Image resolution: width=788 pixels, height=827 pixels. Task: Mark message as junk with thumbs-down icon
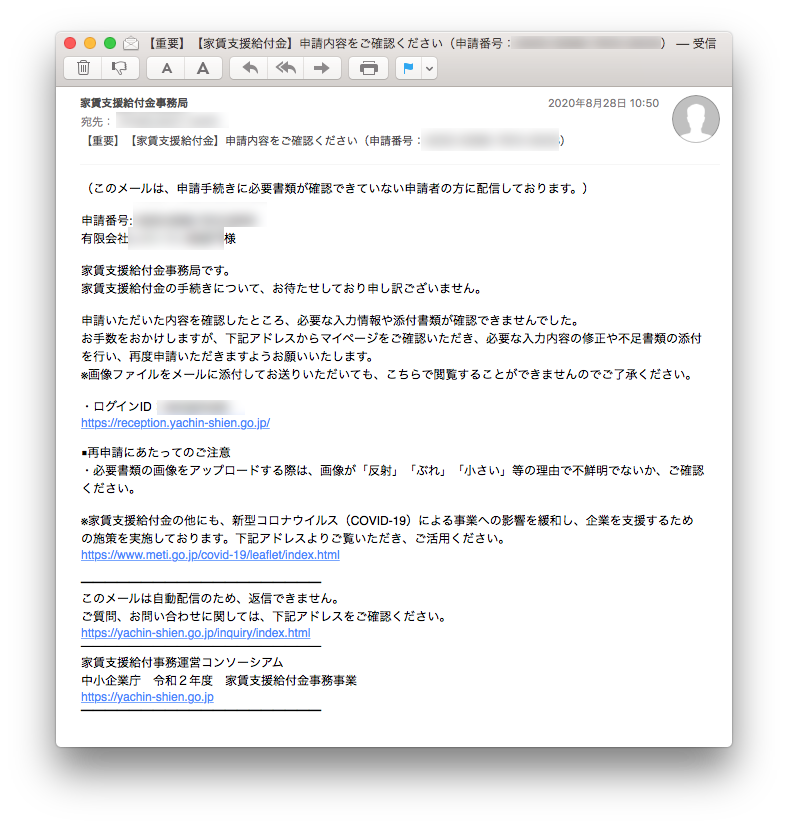coord(118,68)
